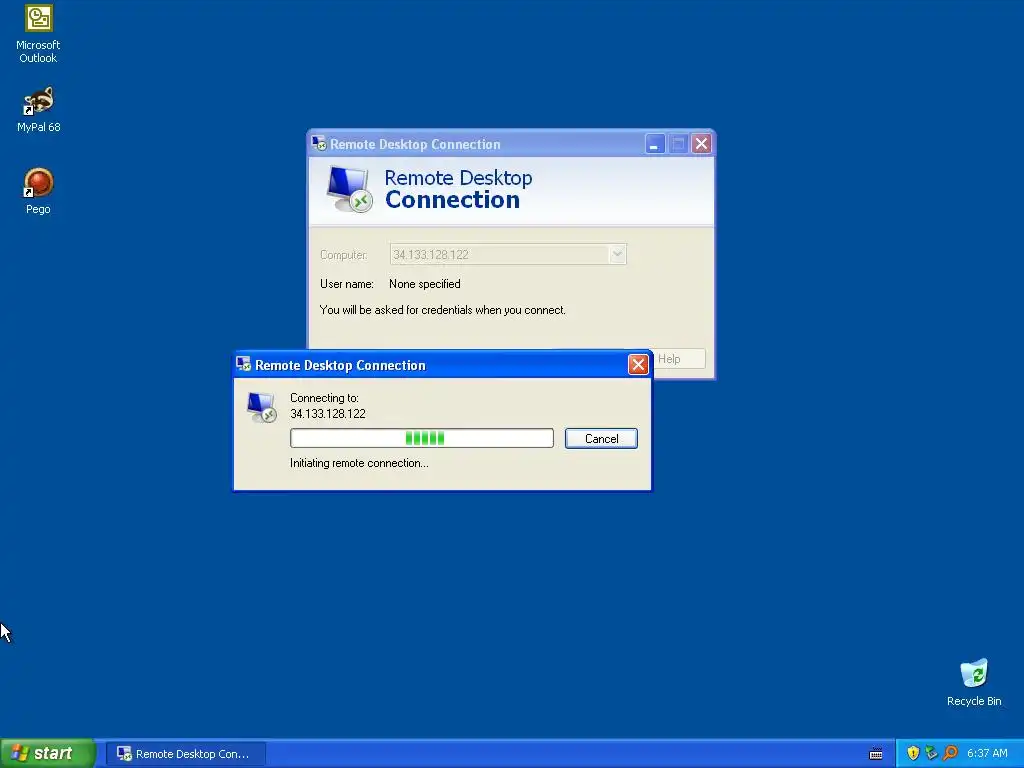Image resolution: width=1024 pixels, height=768 pixels.
Task: Click the progress dialog title bar icon
Action: click(244, 364)
